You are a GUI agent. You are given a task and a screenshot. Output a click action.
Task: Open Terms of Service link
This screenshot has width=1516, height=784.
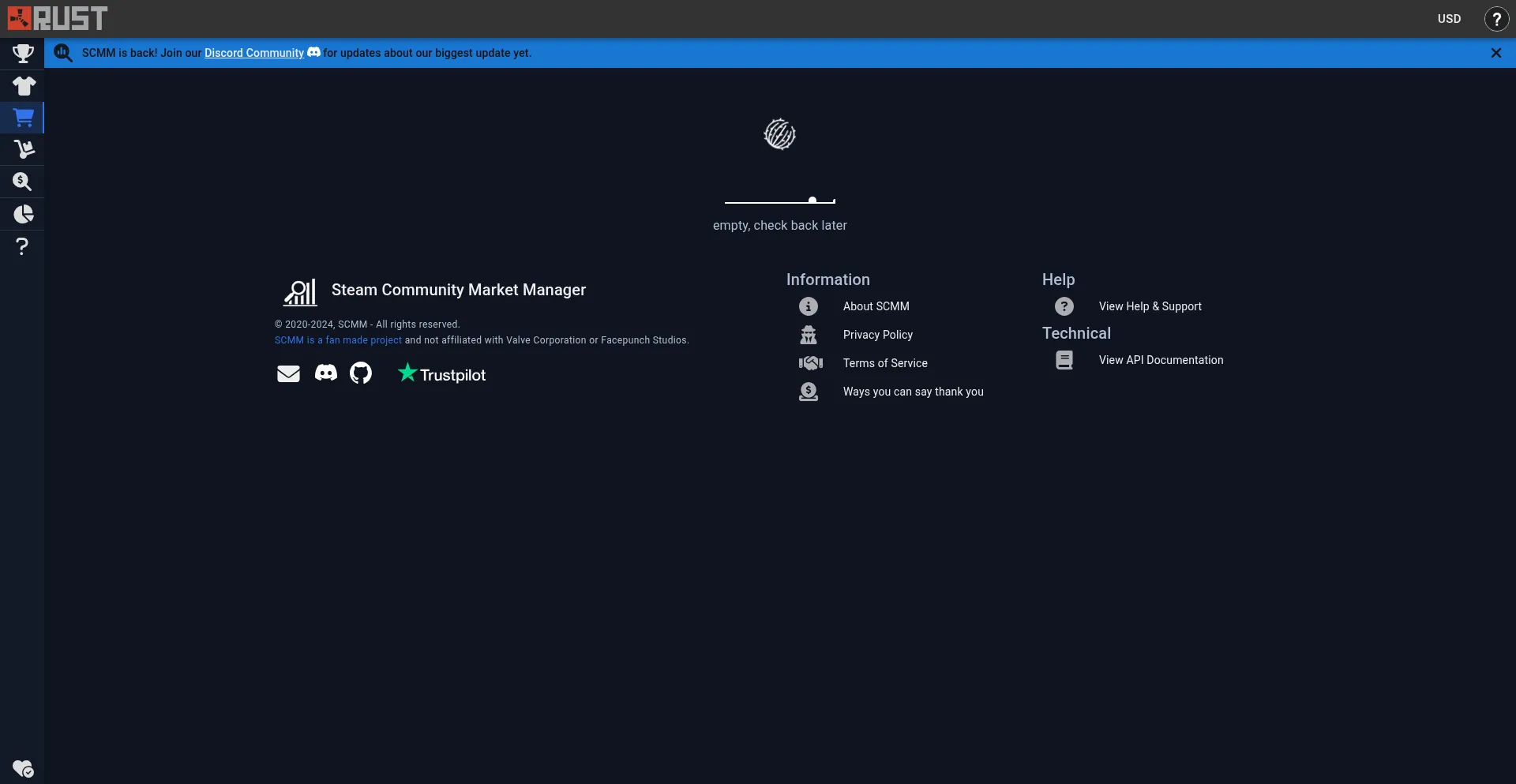884,363
